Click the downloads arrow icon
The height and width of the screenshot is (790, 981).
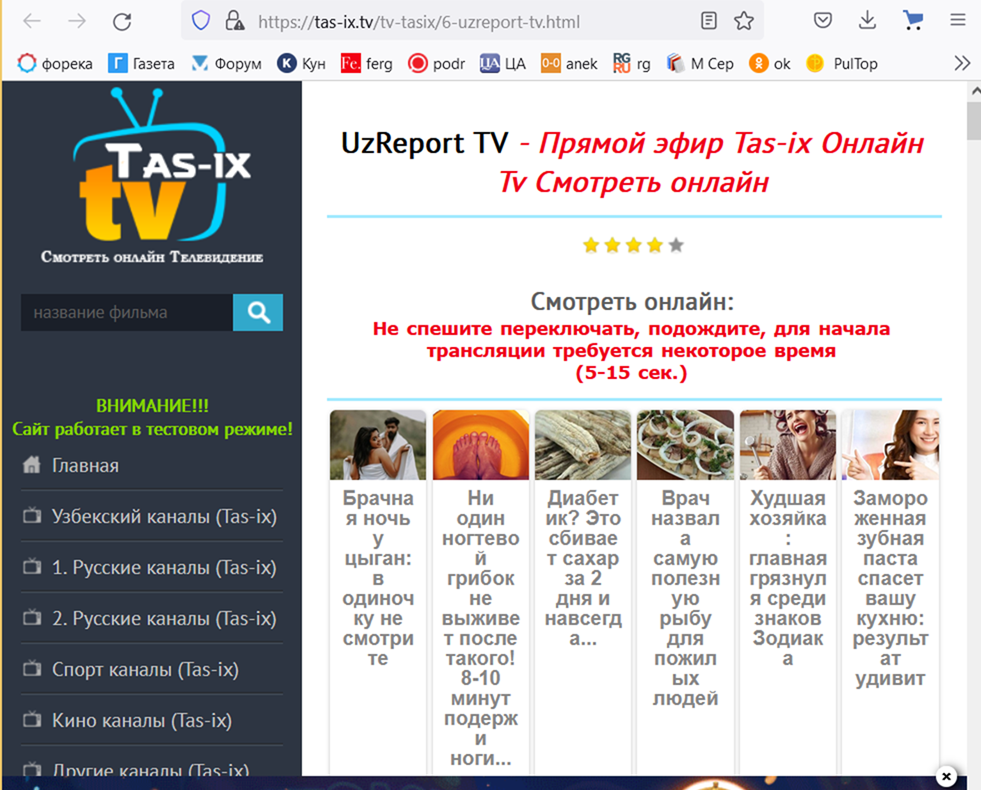867,21
